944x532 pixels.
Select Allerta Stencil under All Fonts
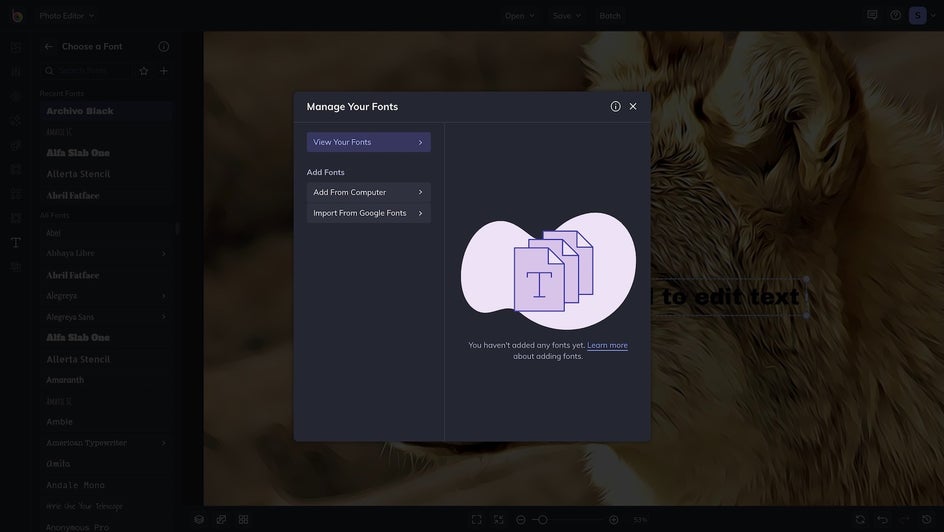(106, 359)
